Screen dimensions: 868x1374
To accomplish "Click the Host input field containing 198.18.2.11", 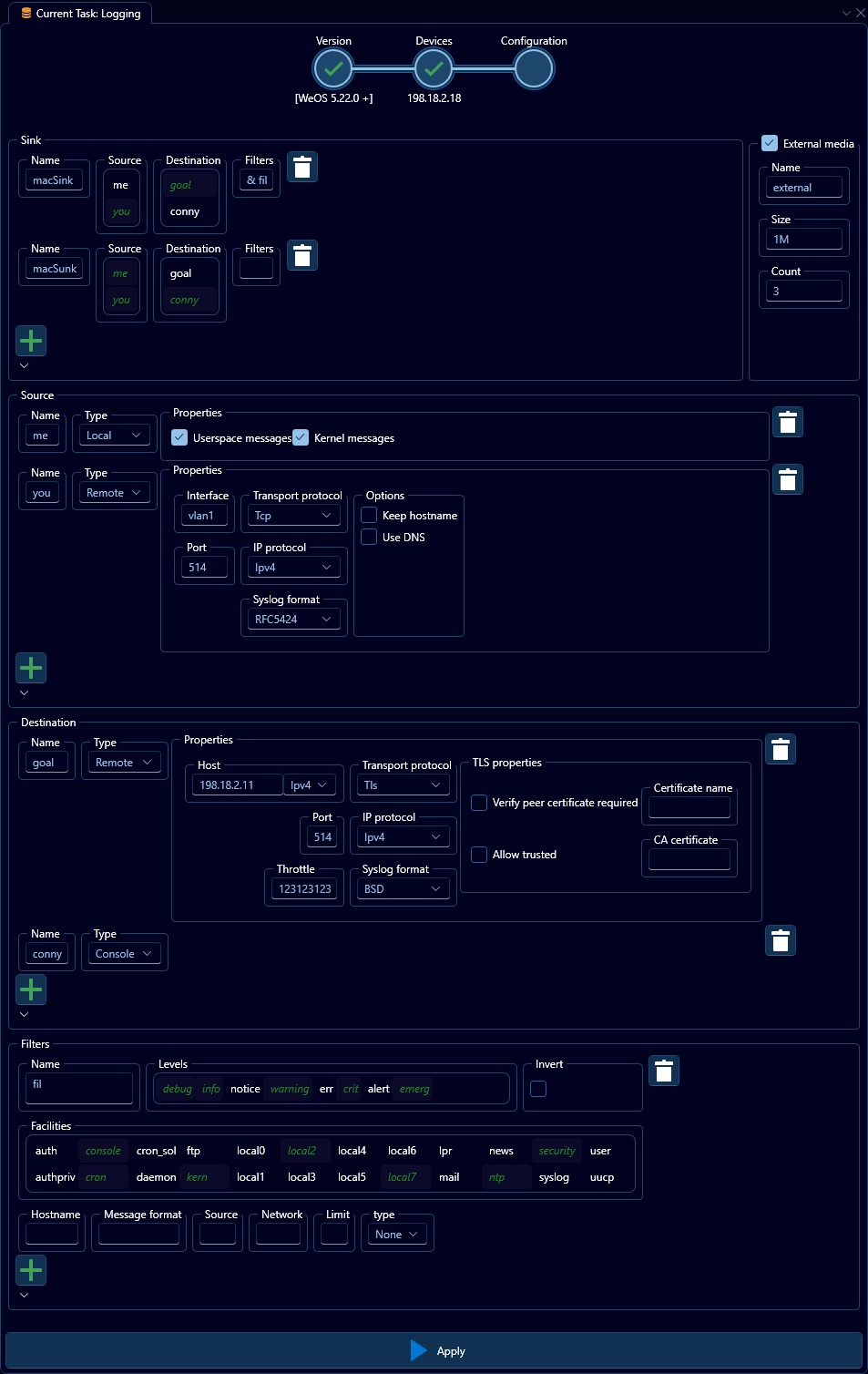I will (235, 784).
